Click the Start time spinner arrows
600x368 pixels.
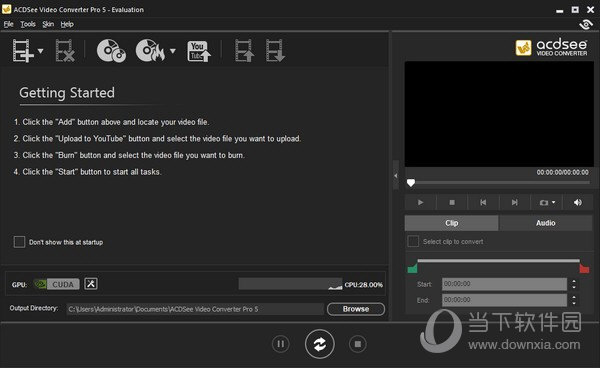[574, 284]
